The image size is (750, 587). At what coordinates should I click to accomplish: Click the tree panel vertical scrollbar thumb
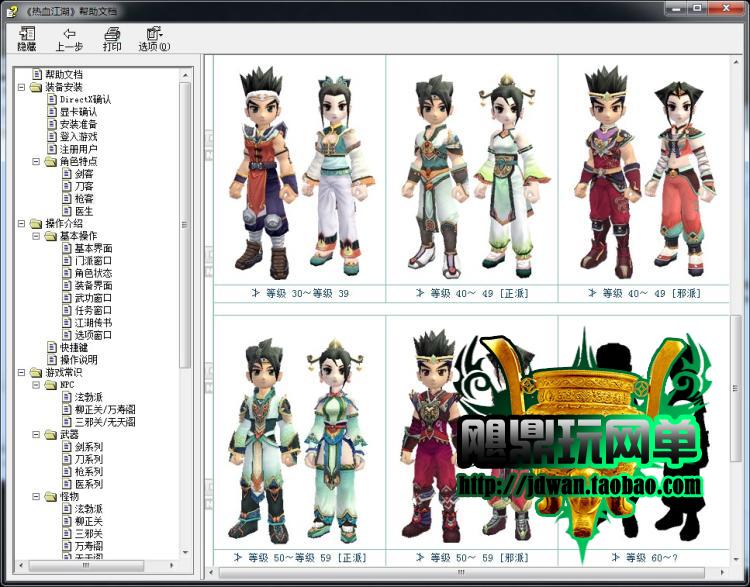tap(185, 225)
